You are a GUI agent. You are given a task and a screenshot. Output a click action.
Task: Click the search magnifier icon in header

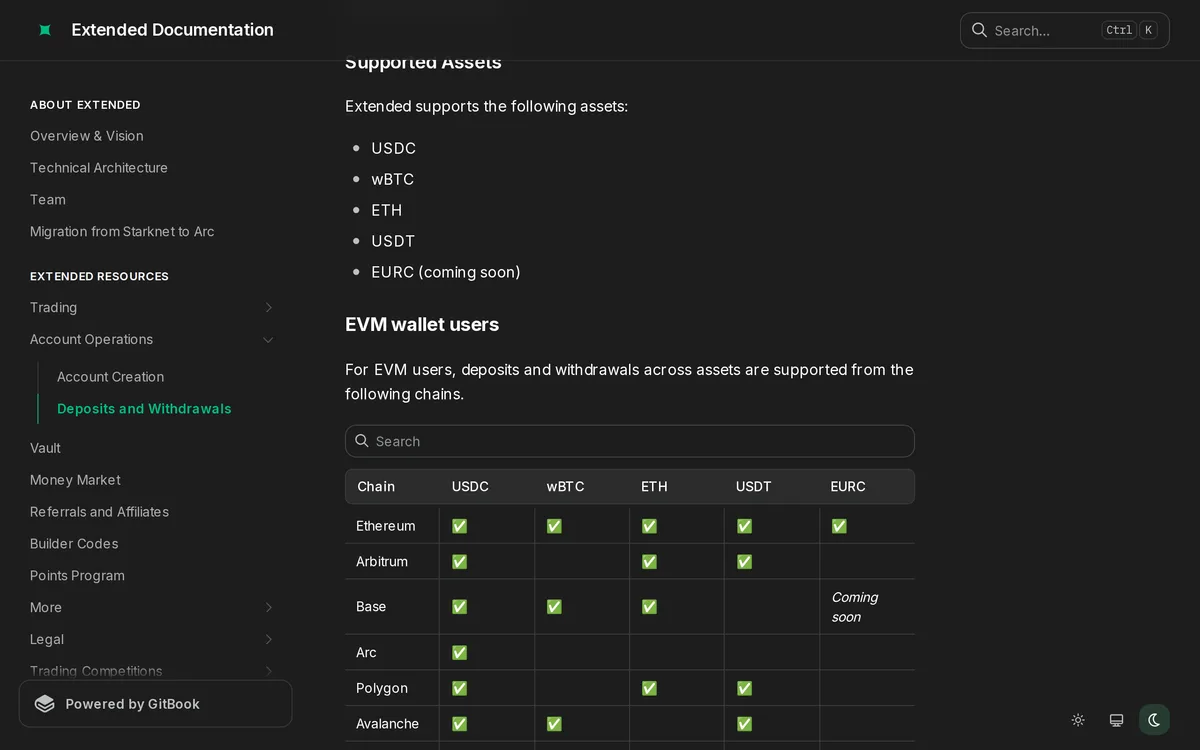point(979,30)
